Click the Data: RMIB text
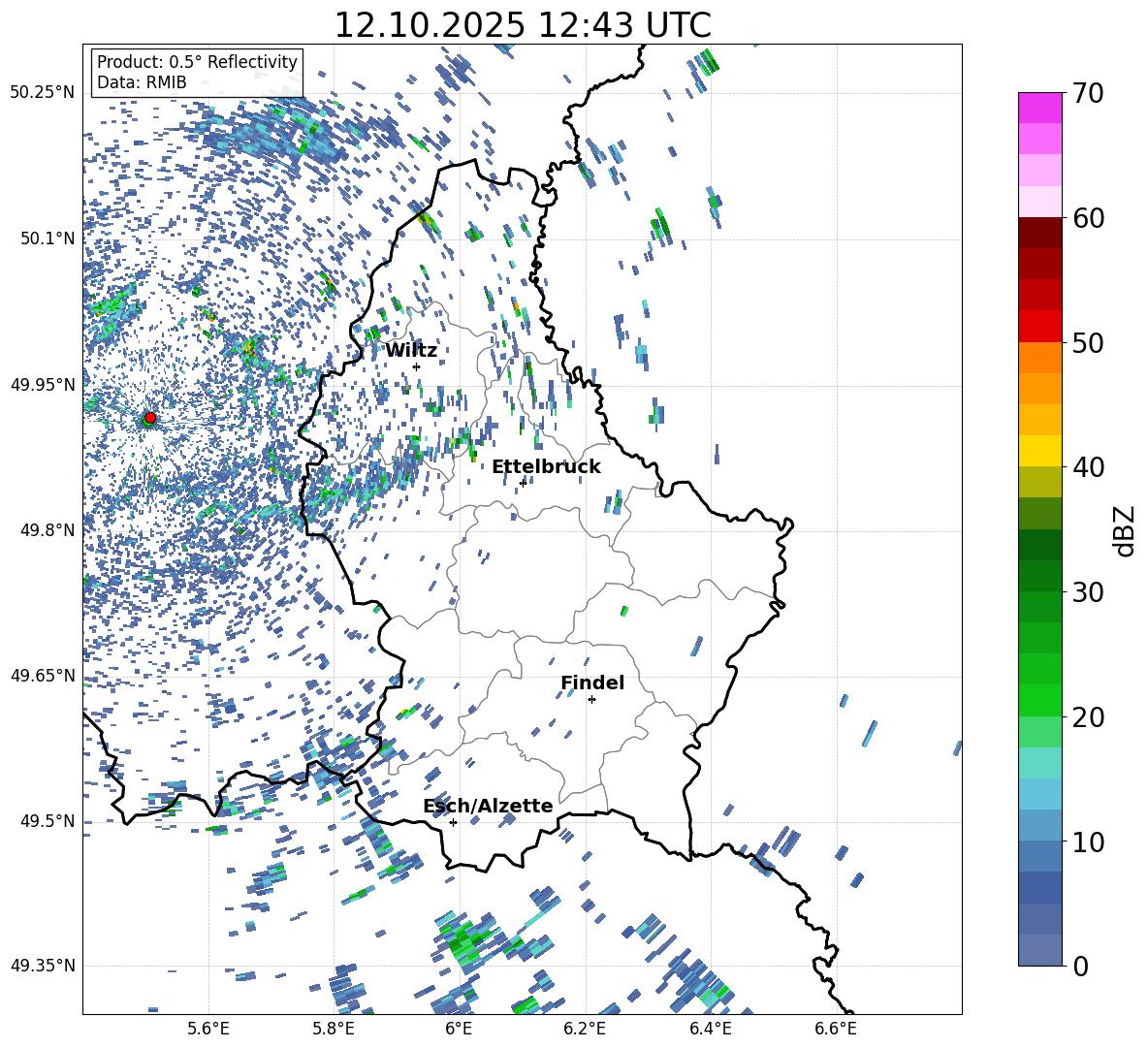1148x1048 pixels. click(x=142, y=82)
